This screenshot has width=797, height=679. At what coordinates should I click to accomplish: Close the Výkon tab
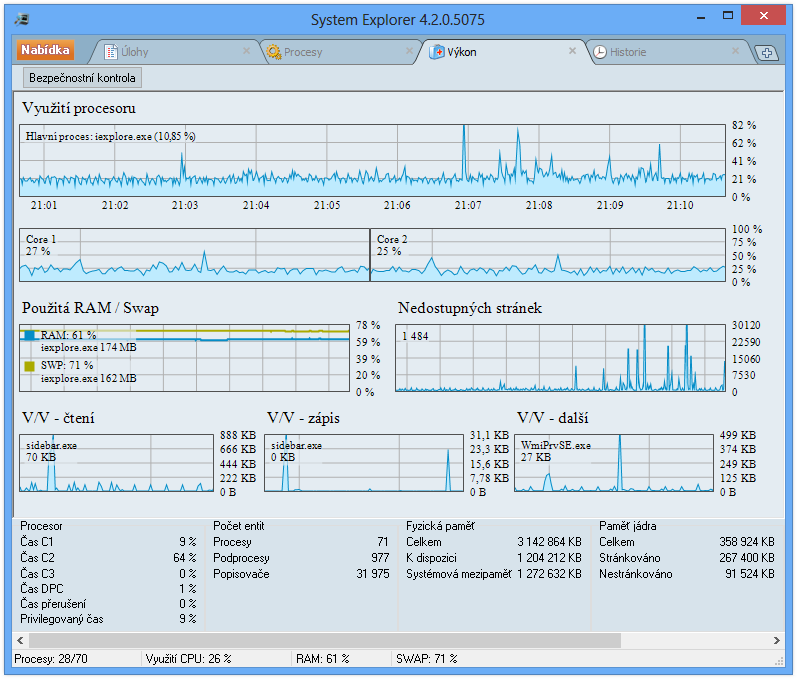(572, 51)
